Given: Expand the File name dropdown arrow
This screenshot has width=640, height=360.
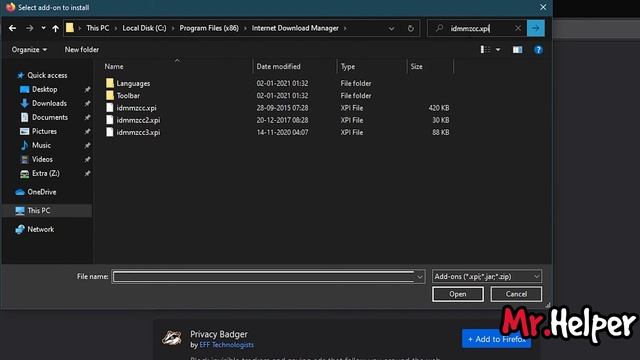Looking at the screenshot, I should tap(420, 277).
